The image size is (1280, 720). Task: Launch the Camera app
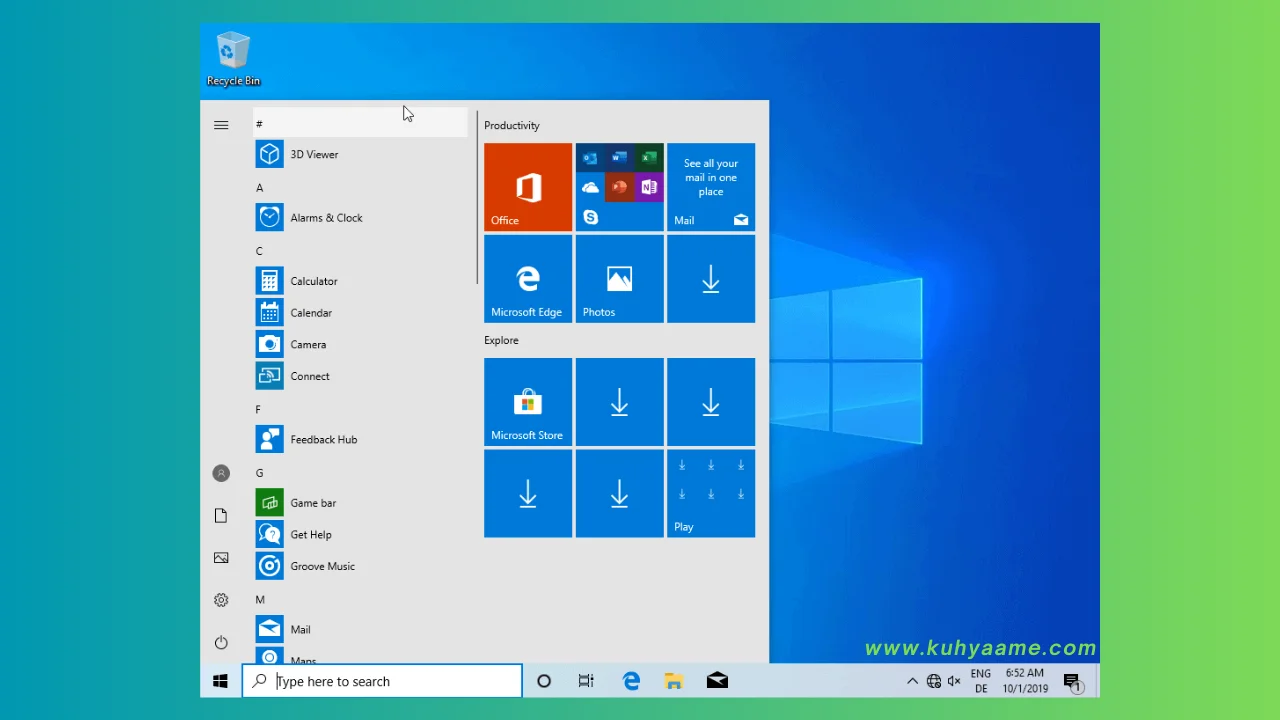(360, 345)
